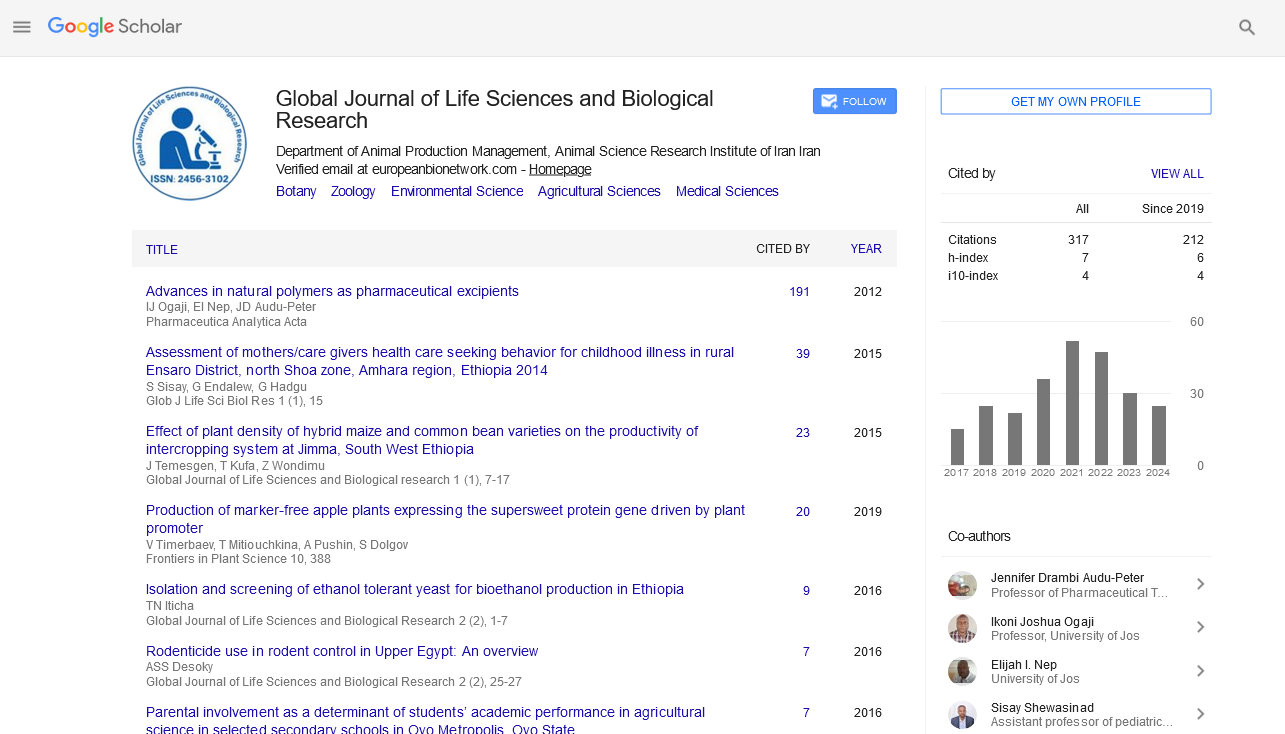Click the 2021 citation bar in chart
This screenshot has height=734, width=1285.
pyautogui.click(x=1072, y=403)
